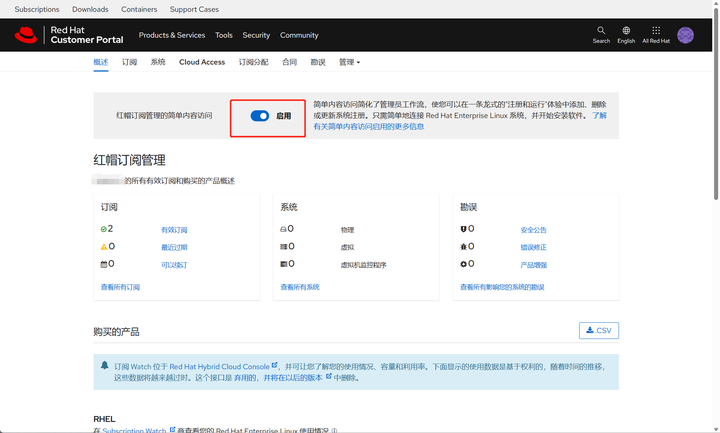Viewport: 720px width, 433px height.
Task: Expand the 管理 dropdown menu
Action: point(349,62)
